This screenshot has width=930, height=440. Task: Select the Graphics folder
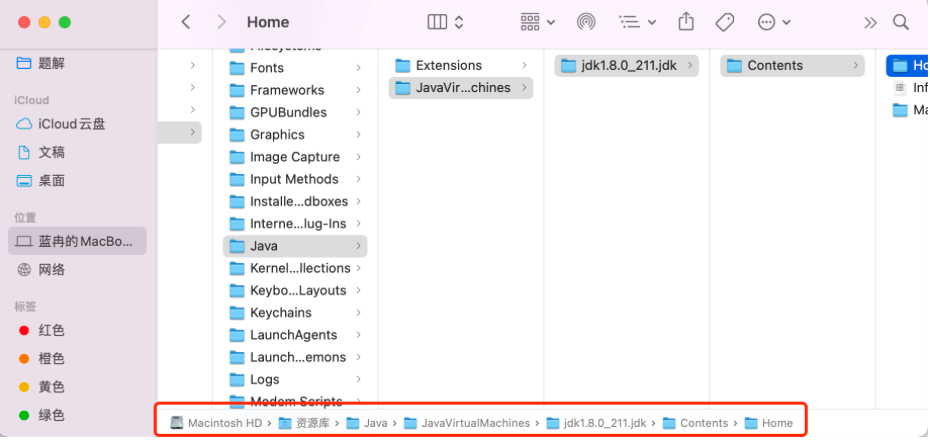tap(295, 135)
